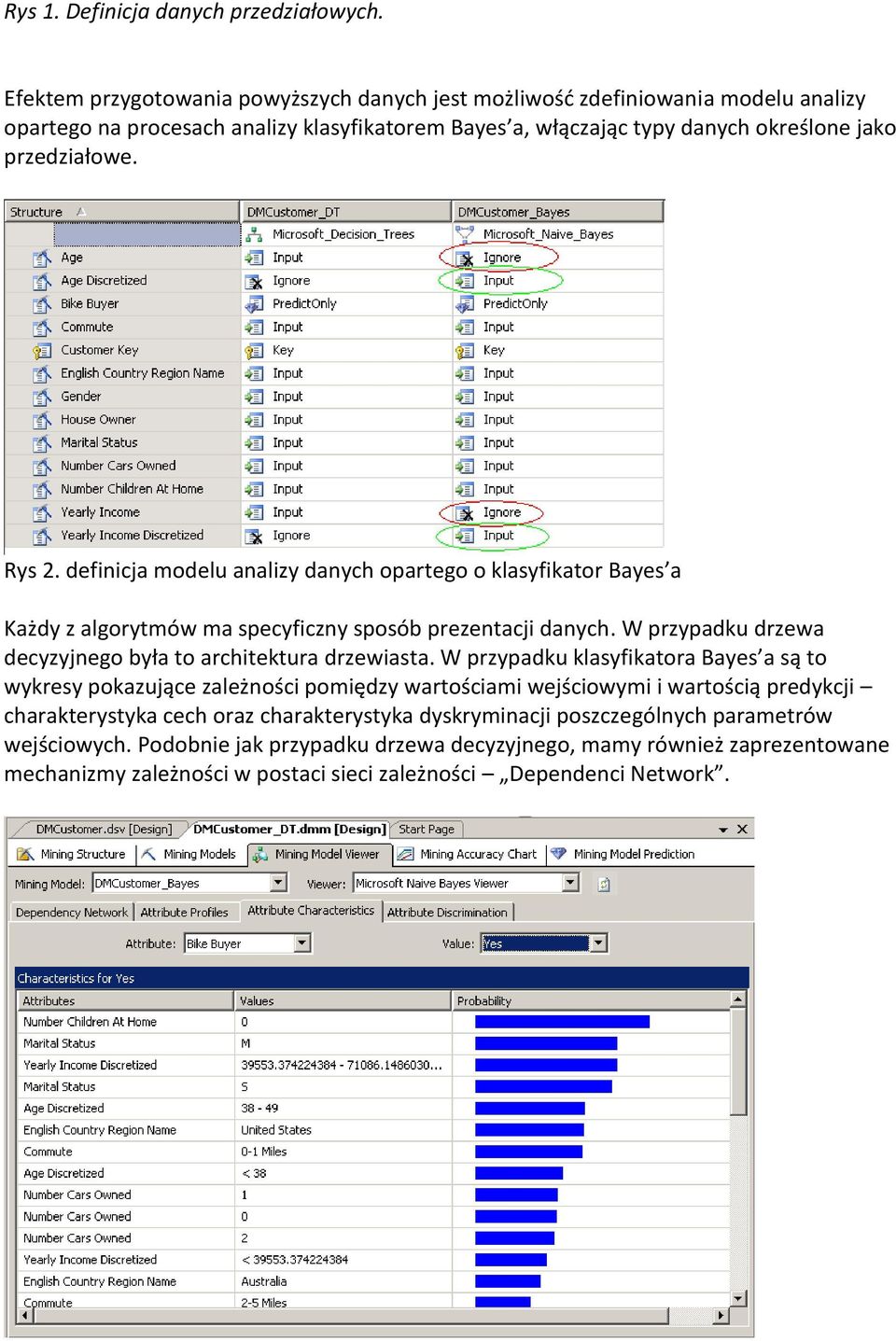Select the Commute 0-1 Miles row
The width and height of the screenshot is (896, 1341).
pos(373,1152)
